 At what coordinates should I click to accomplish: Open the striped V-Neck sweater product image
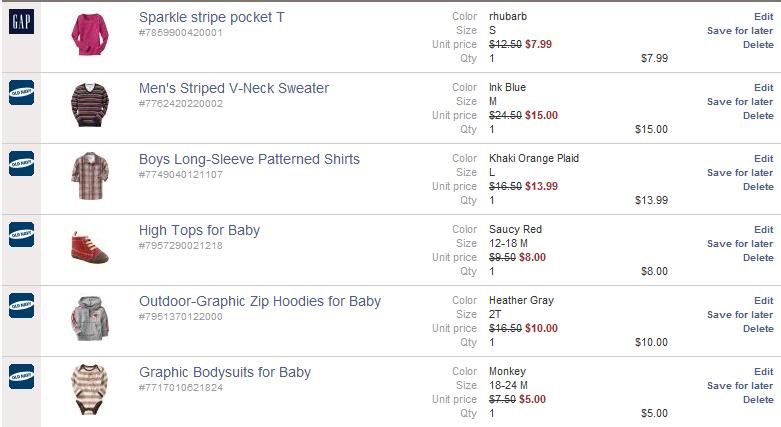pos(90,105)
